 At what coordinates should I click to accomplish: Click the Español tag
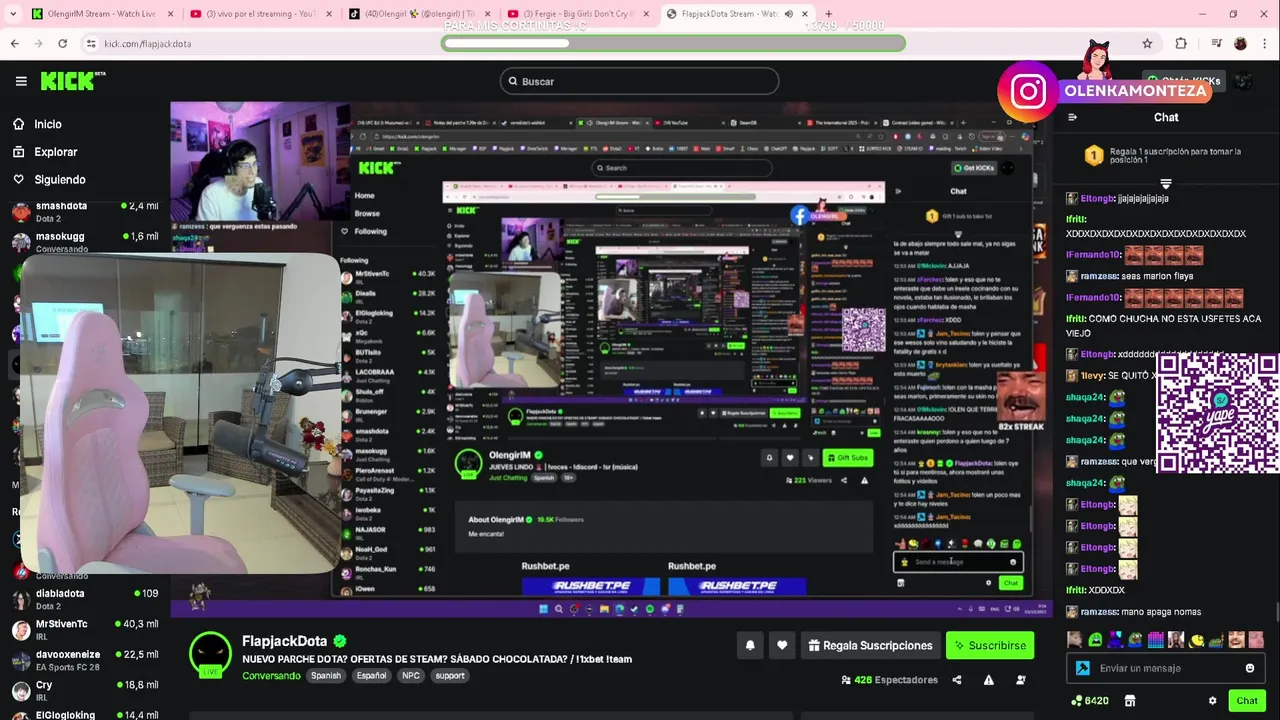coord(371,676)
